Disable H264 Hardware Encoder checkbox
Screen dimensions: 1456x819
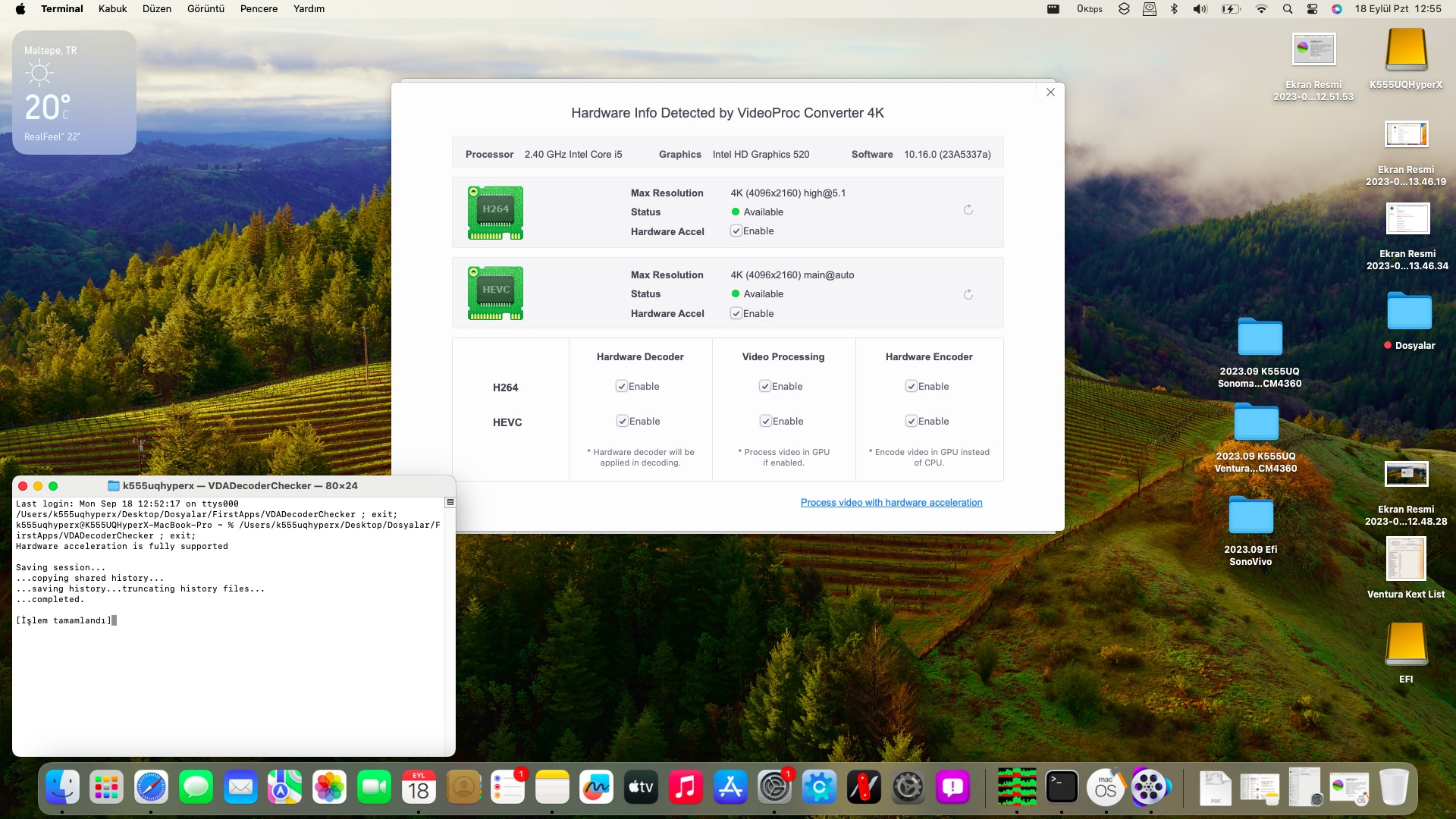coord(912,387)
